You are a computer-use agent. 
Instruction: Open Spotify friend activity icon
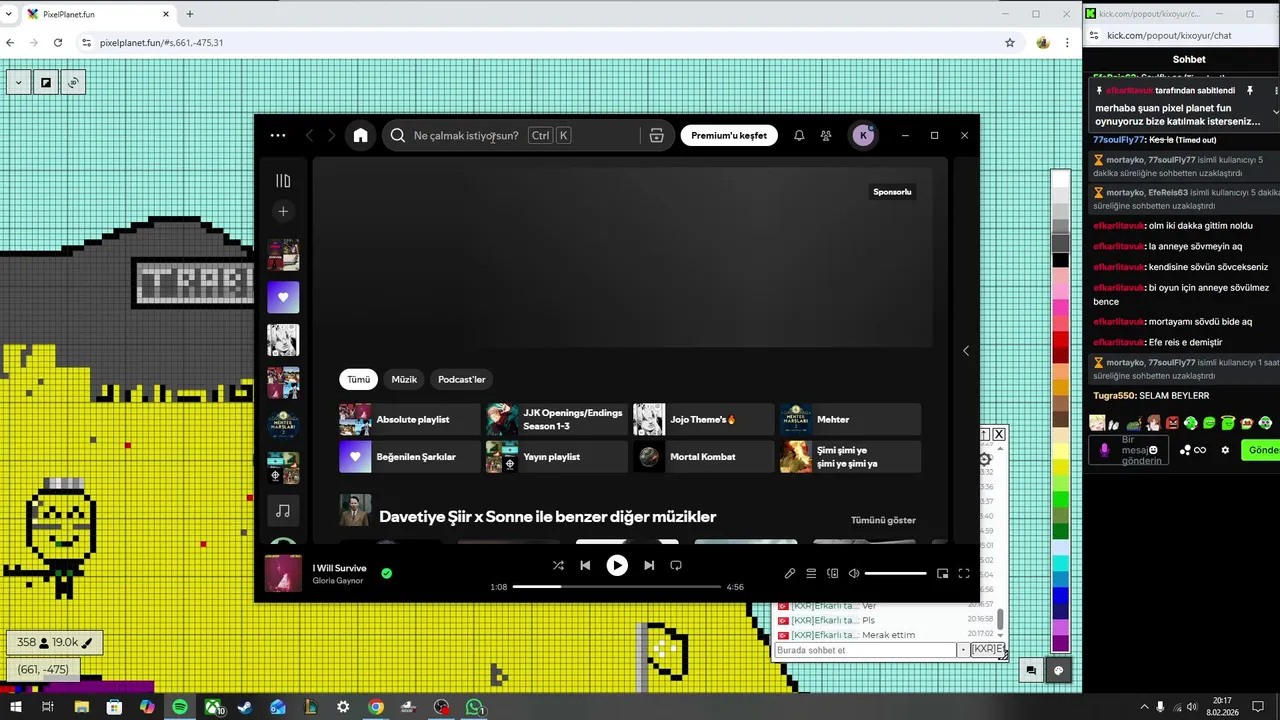click(826, 136)
